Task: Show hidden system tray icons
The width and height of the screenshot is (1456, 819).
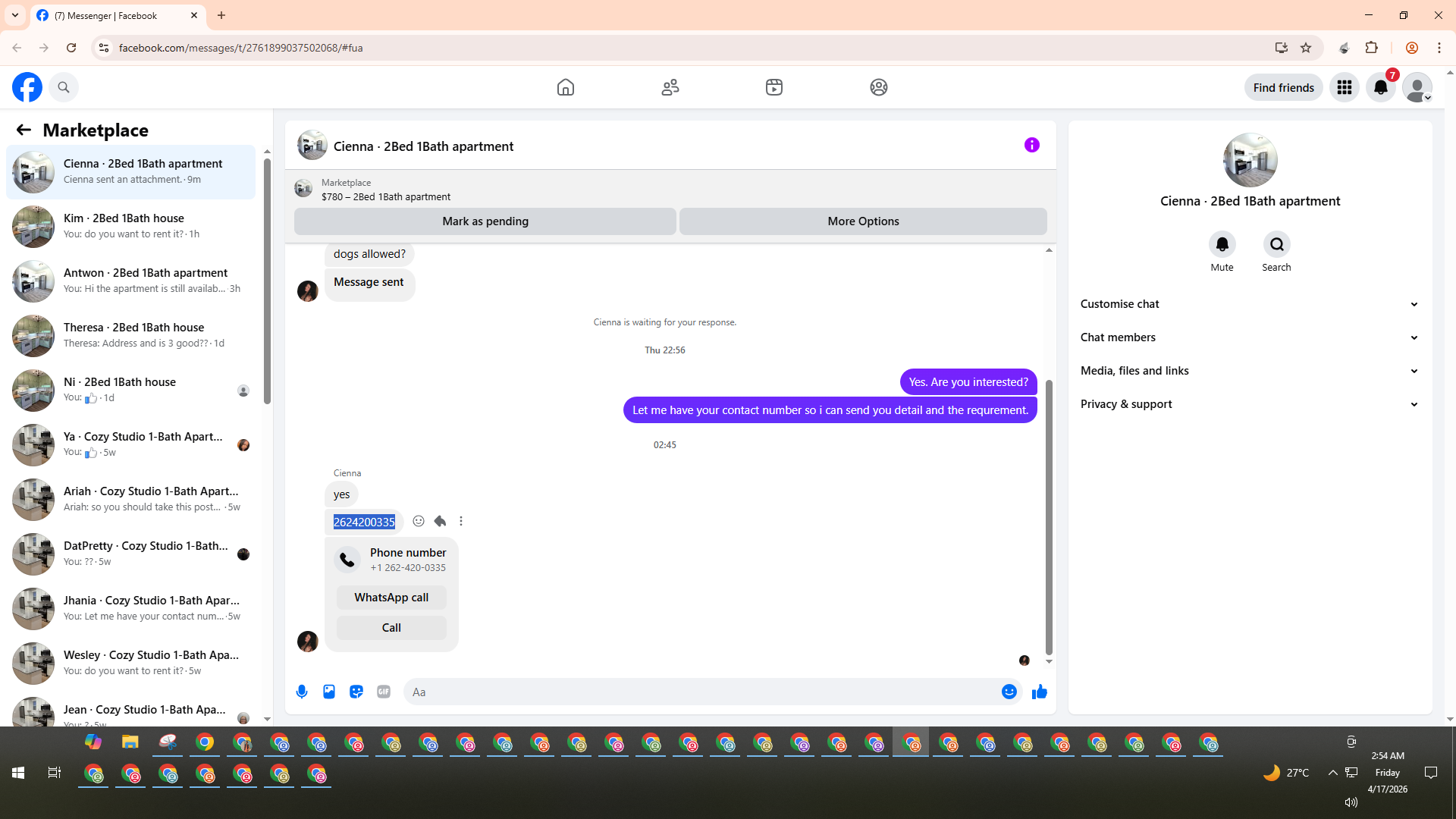Action: coord(1332,773)
